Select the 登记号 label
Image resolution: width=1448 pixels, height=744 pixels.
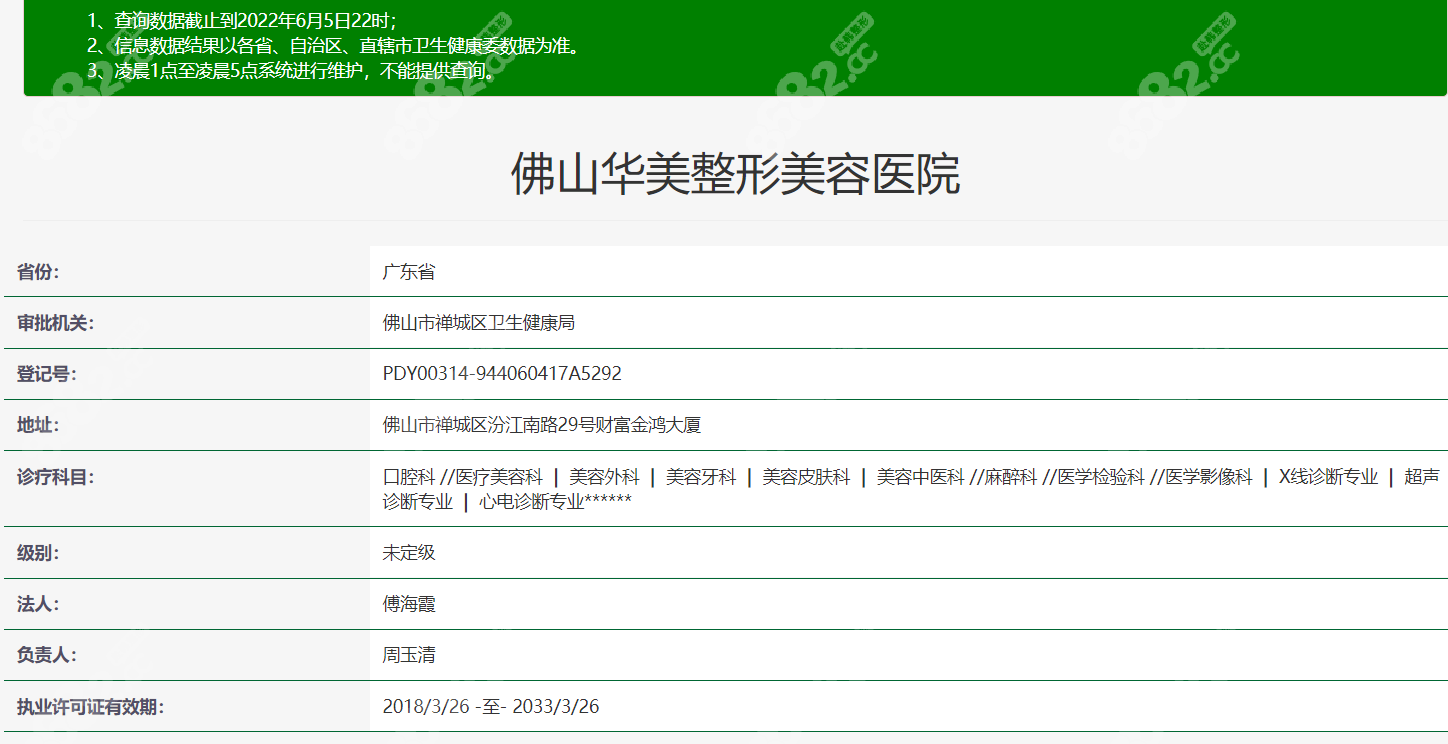pyautogui.click(x=46, y=374)
